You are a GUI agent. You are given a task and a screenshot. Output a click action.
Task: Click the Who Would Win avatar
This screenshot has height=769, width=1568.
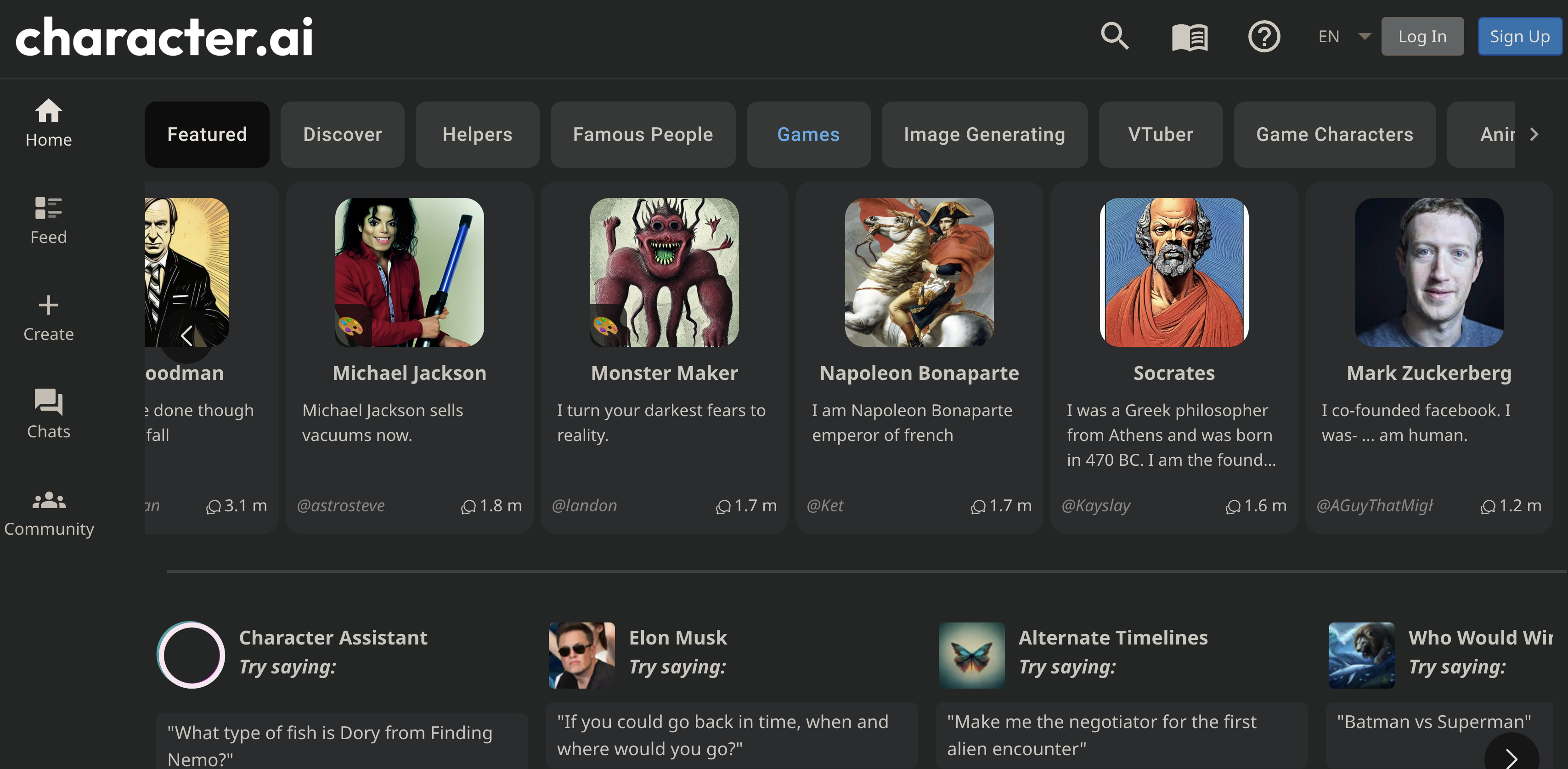pos(1362,655)
